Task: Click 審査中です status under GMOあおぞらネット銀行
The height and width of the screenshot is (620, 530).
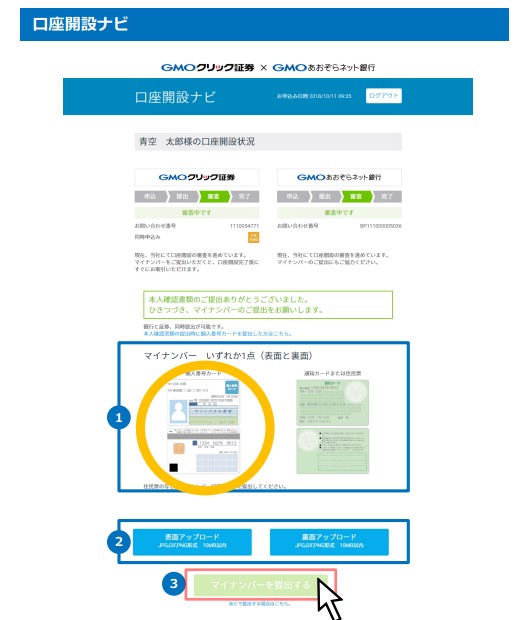Action: click(339, 213)
